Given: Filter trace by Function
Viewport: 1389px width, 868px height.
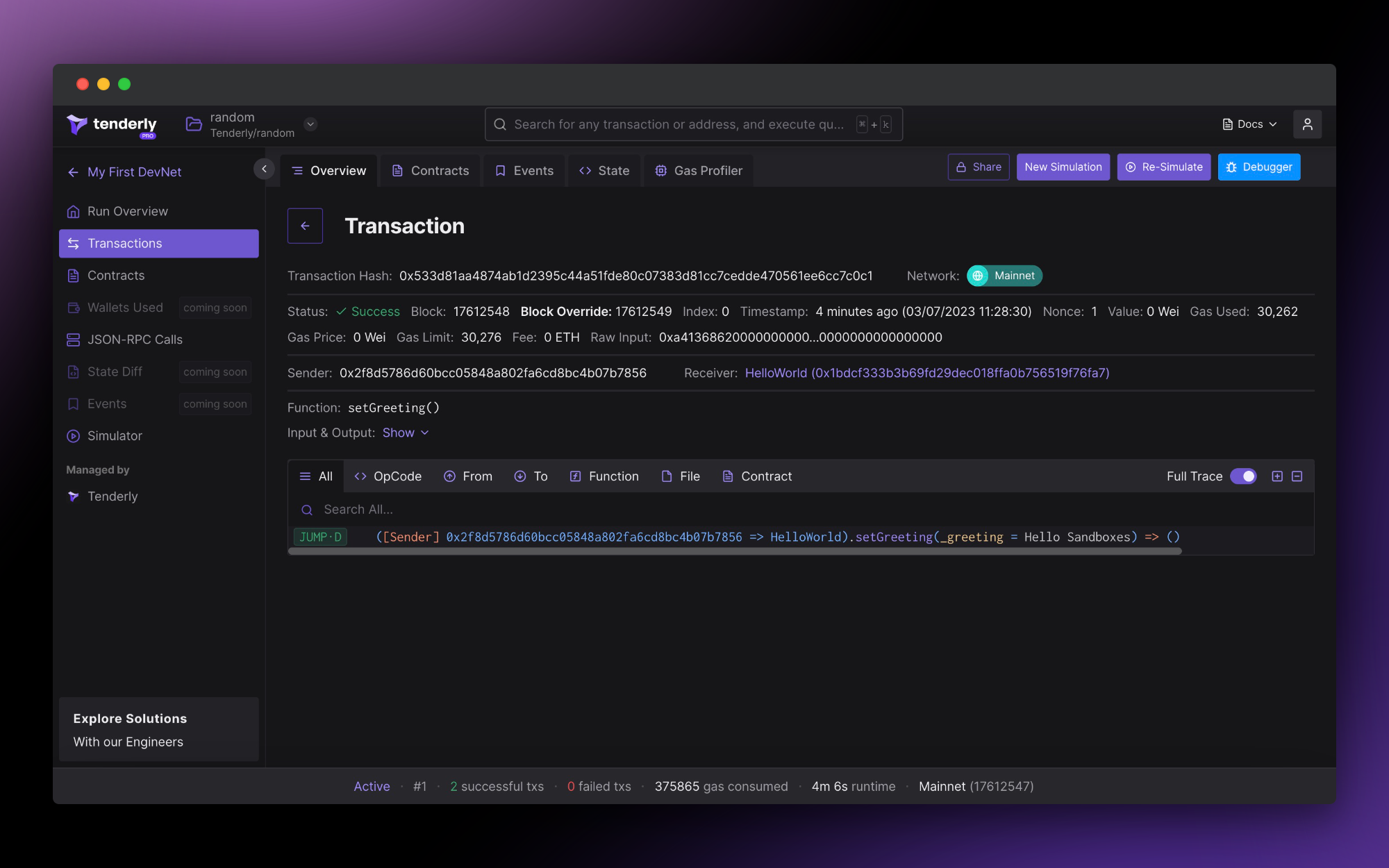Looking at the screenshot, I should coord(604,476).
